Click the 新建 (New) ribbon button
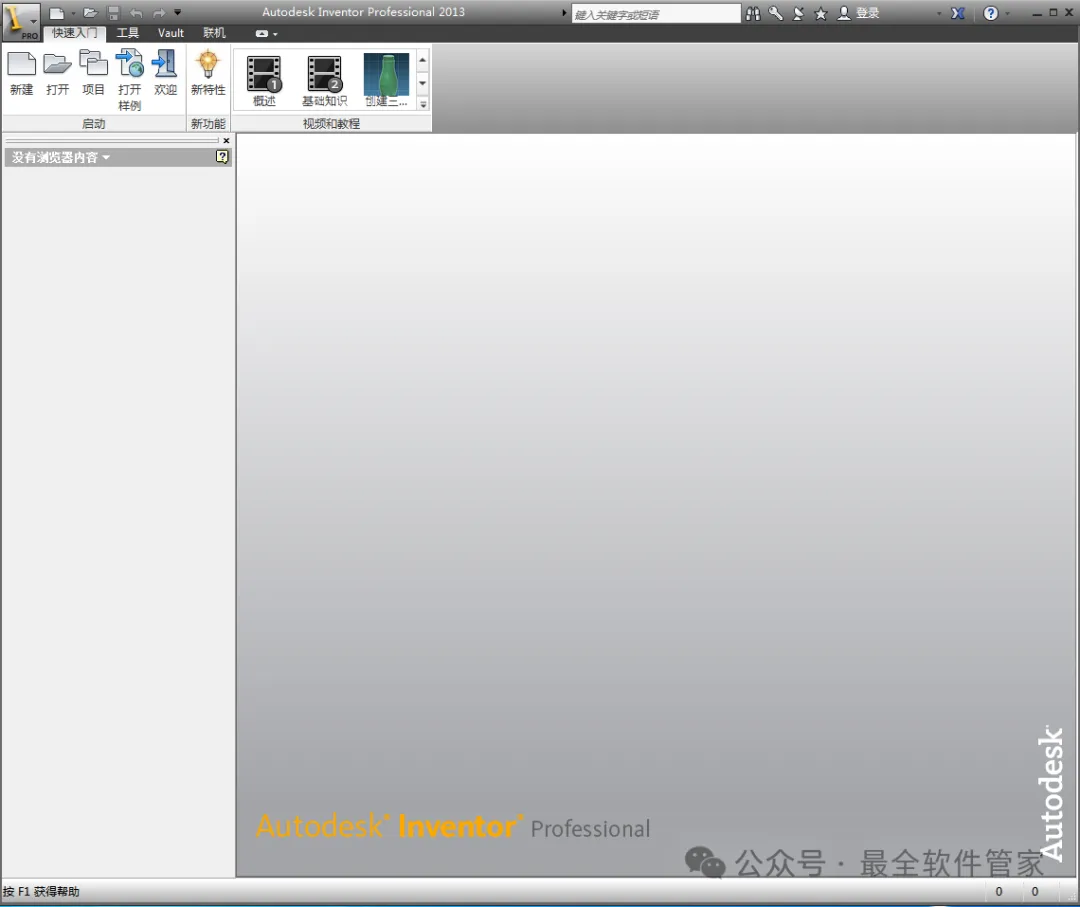This screenshot has height=907, width=1080. [x=21, y=74]
